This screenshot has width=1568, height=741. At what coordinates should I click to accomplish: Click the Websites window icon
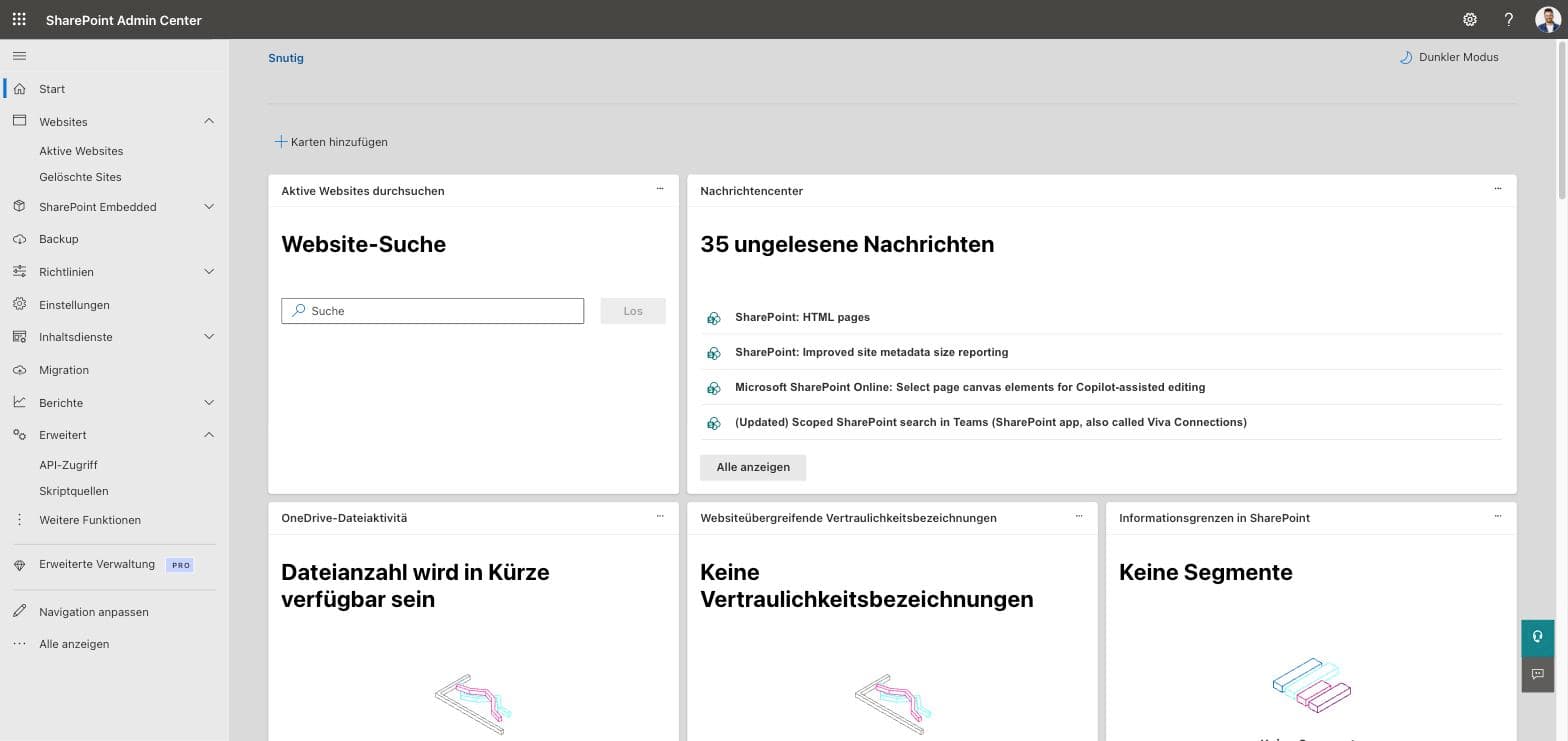(19, 121)
